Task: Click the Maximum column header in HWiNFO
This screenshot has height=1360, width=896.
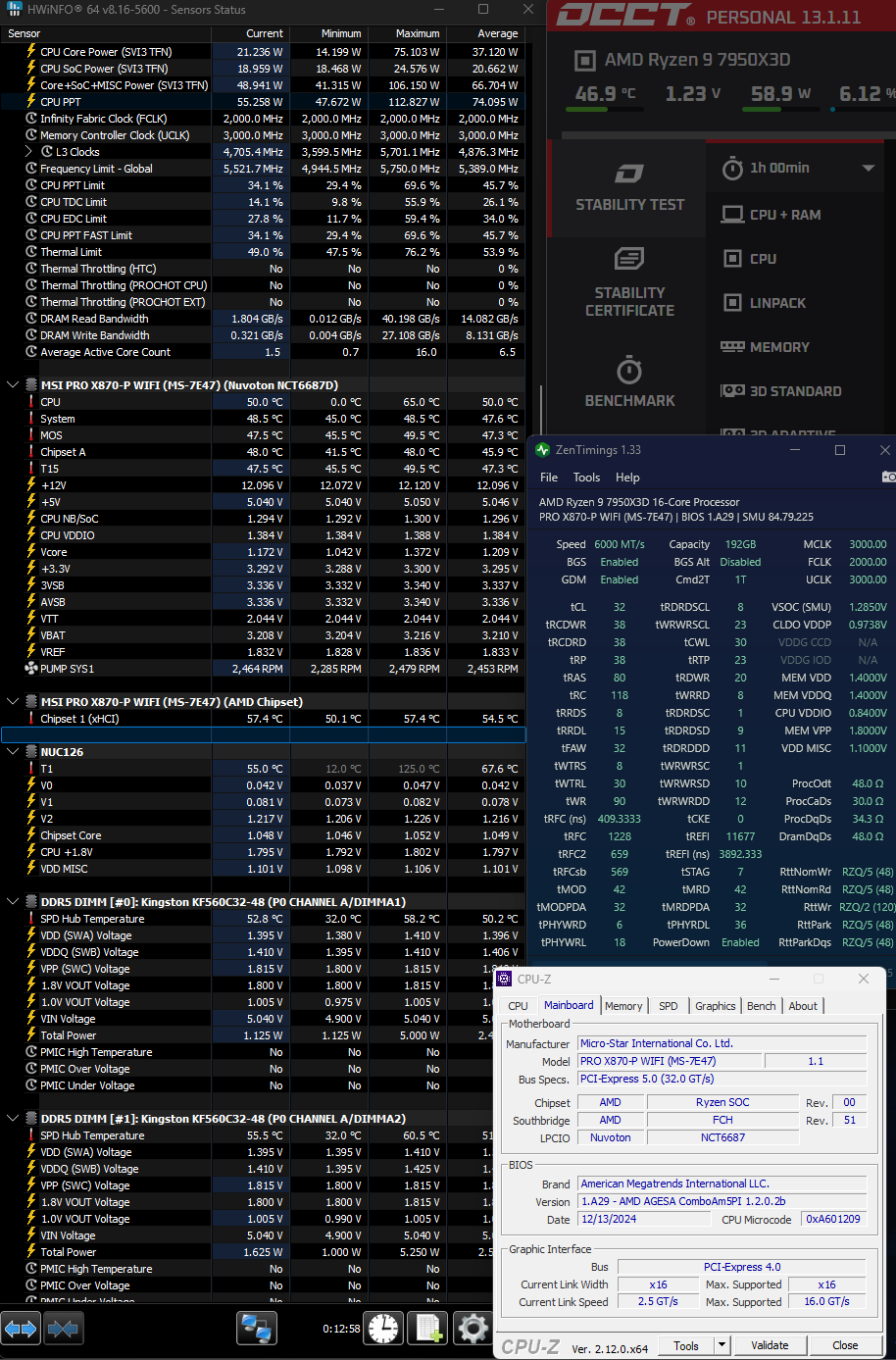Action: [x=418, y=33]
